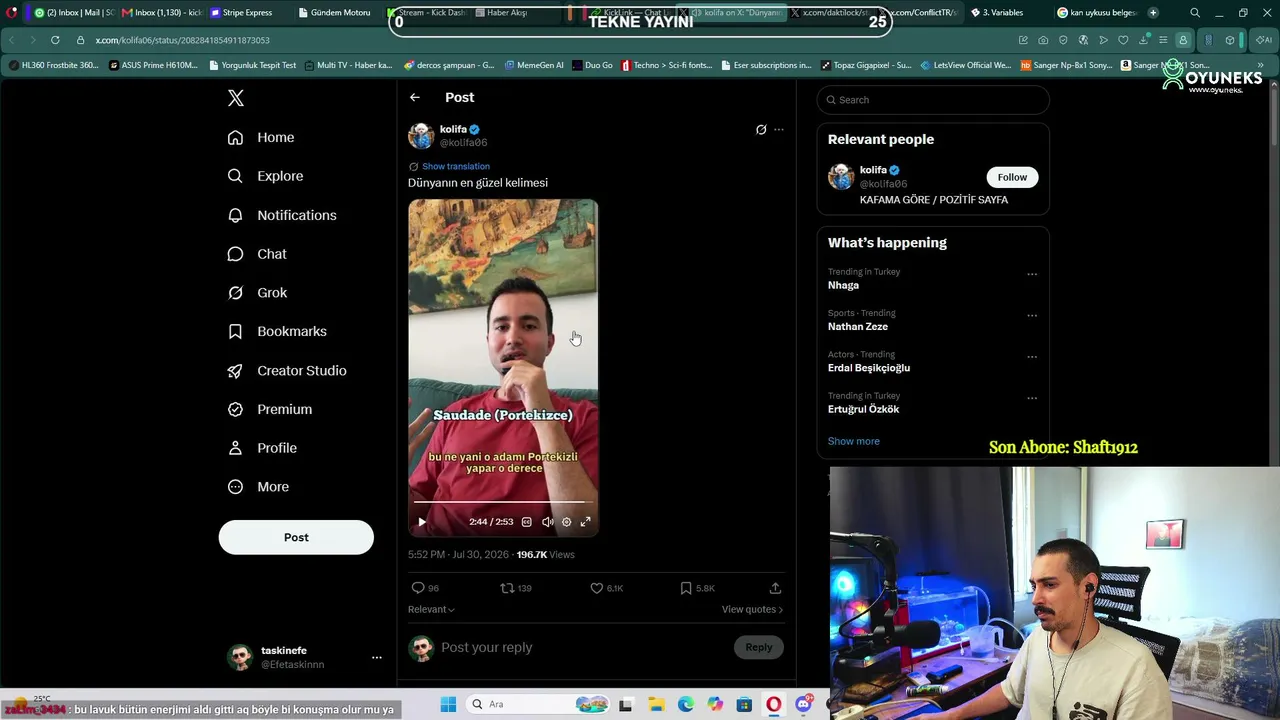Expand the More menu in sidebar
The width and height of the screenshot is (1280, 720).
[258, 487]
